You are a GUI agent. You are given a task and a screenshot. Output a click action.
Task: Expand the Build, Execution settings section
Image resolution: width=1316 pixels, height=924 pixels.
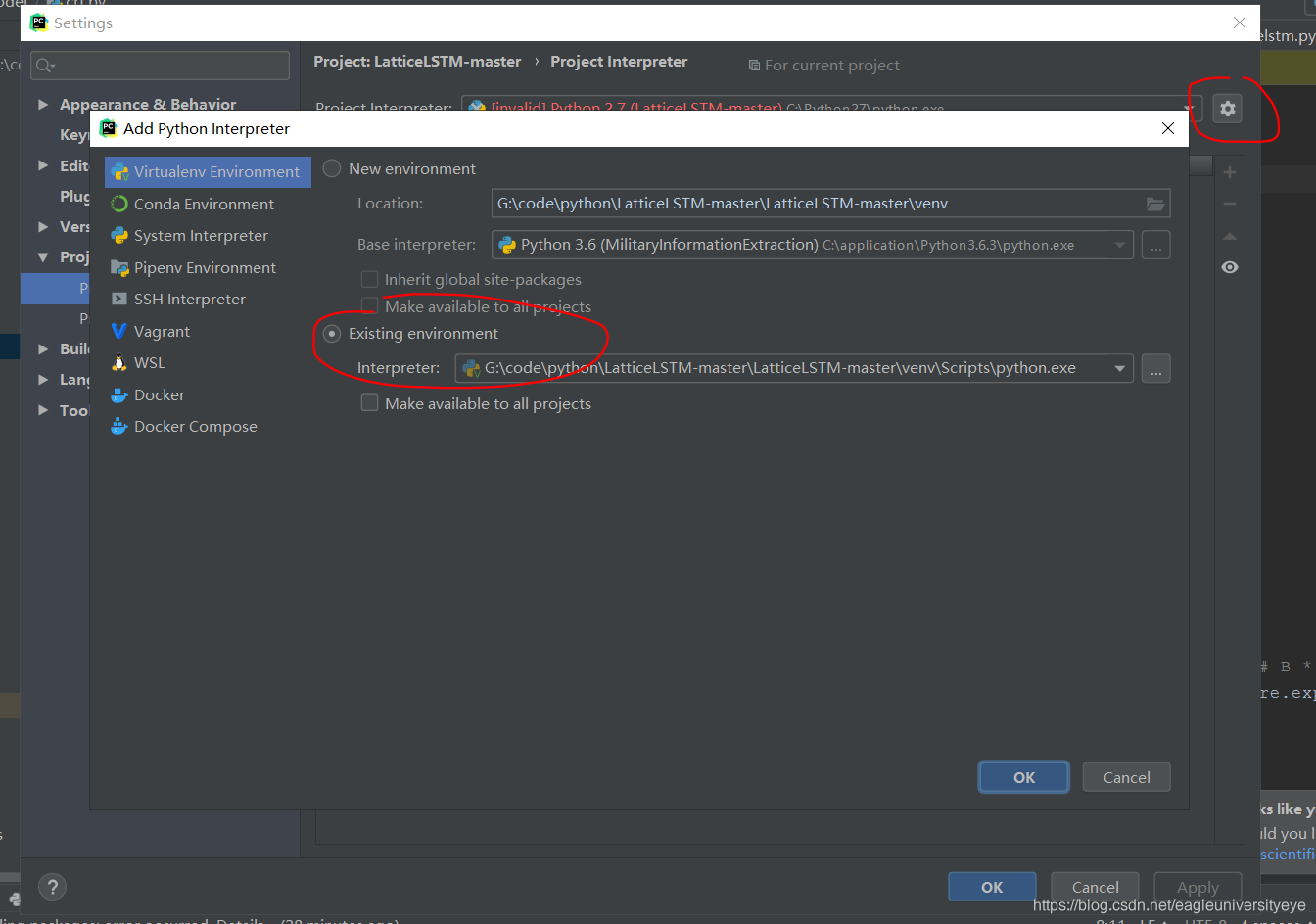coord(43,348)
